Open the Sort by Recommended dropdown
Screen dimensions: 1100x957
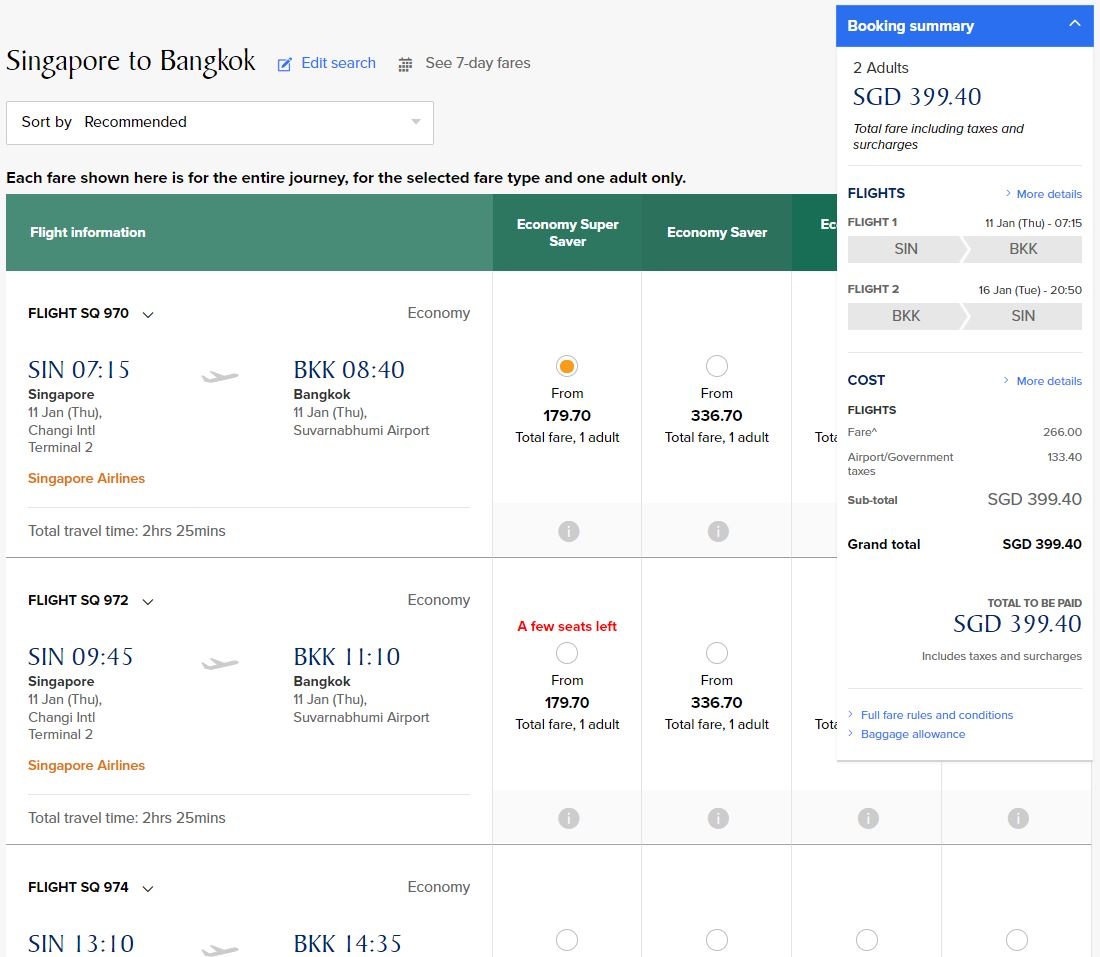[220, 123]
